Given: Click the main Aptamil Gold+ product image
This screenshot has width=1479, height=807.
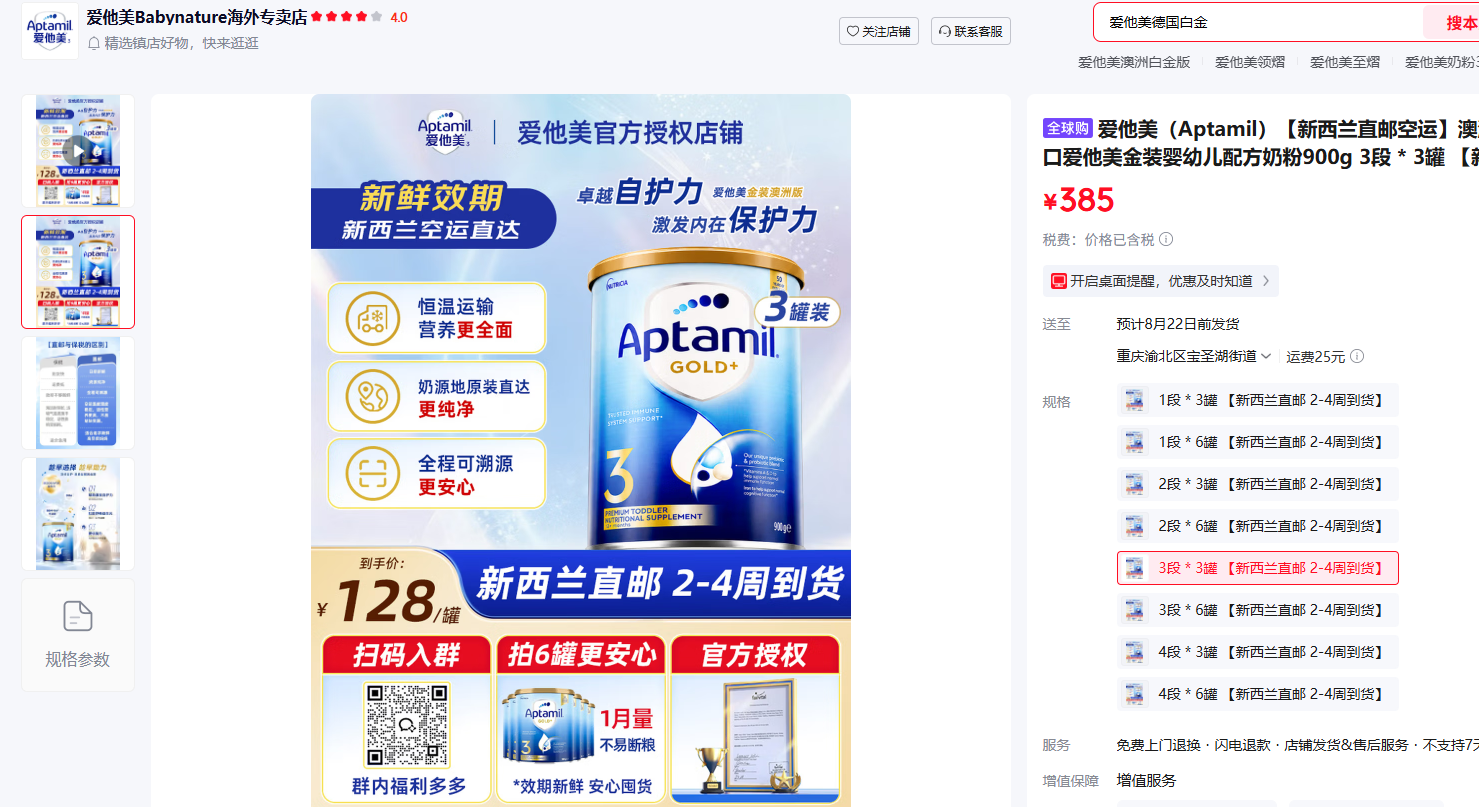Looking at the screenshot, I should pos(581,450).
